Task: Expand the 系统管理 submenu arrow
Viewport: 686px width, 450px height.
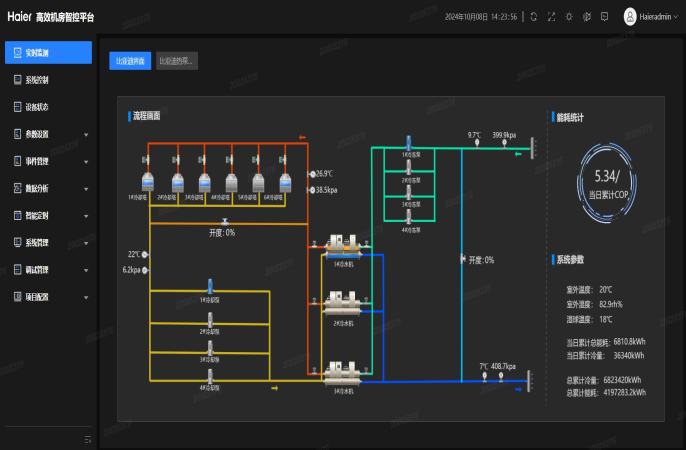Action: click(x=86, y=243)
